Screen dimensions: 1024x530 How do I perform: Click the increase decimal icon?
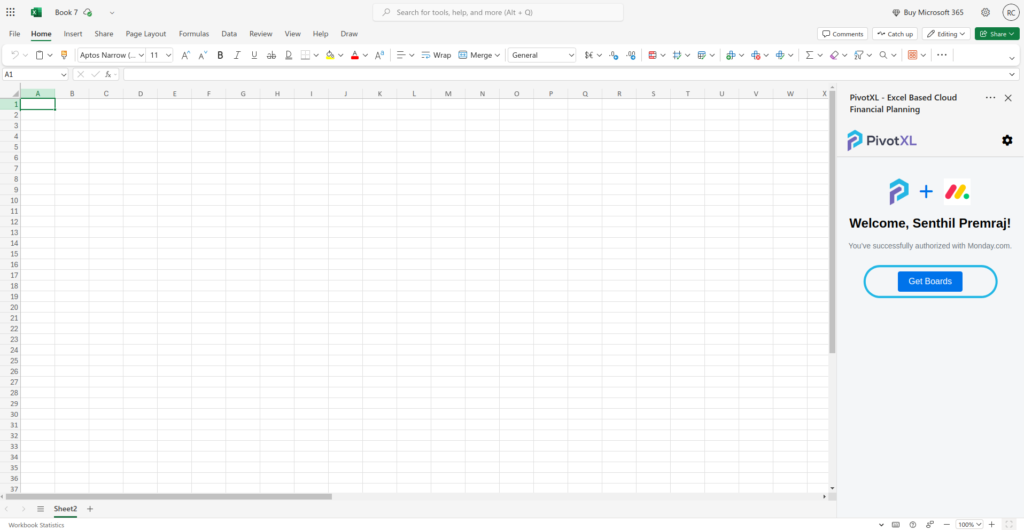point(630,55)
